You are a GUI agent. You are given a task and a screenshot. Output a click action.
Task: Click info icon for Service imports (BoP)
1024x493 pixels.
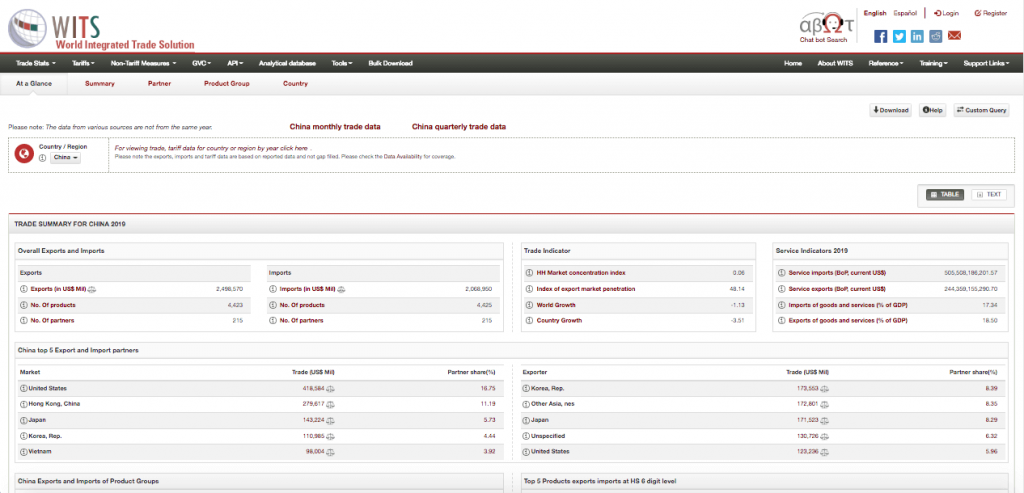(781, 273)
